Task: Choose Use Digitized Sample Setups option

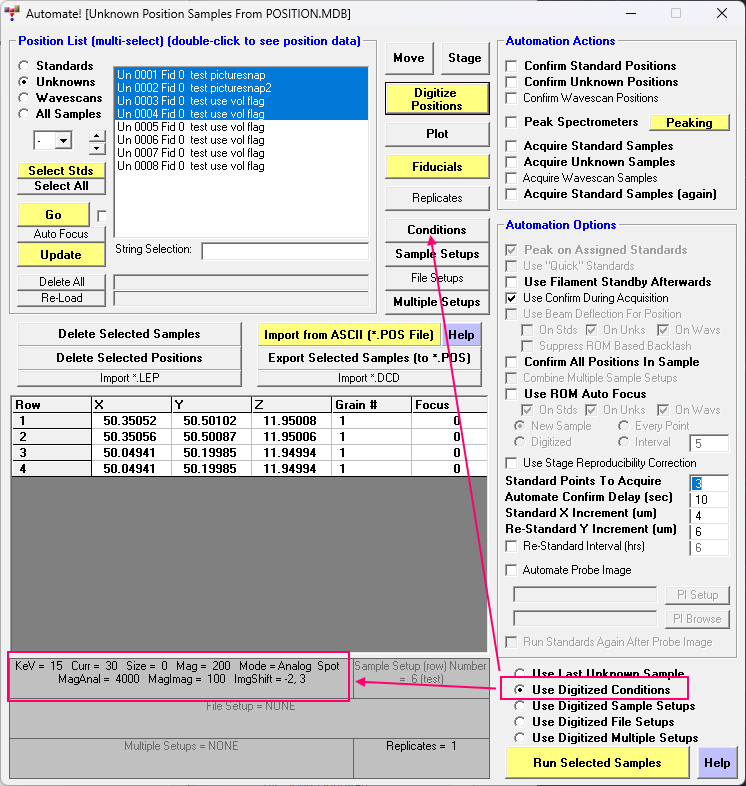Action: tap(519, 706)
